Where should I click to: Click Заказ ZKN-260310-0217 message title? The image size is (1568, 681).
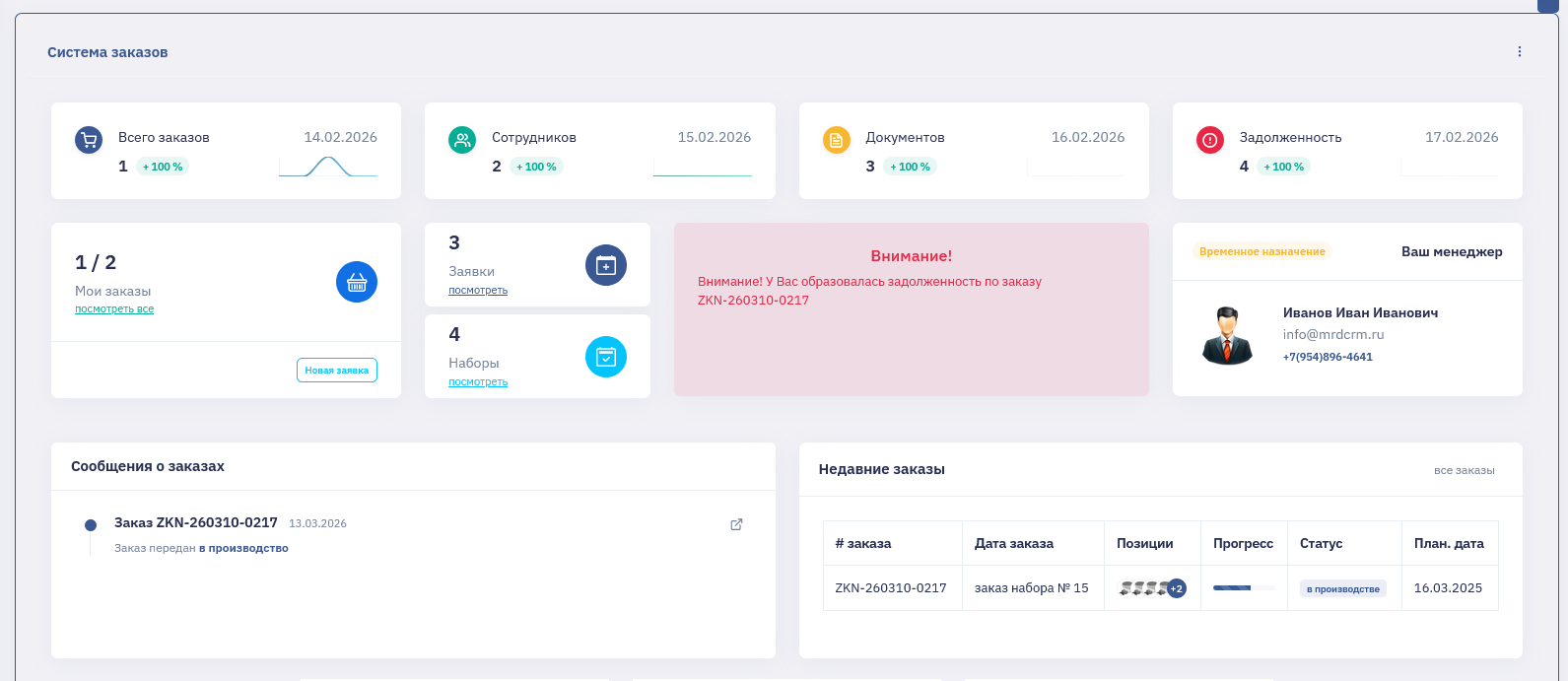(196, 522)
